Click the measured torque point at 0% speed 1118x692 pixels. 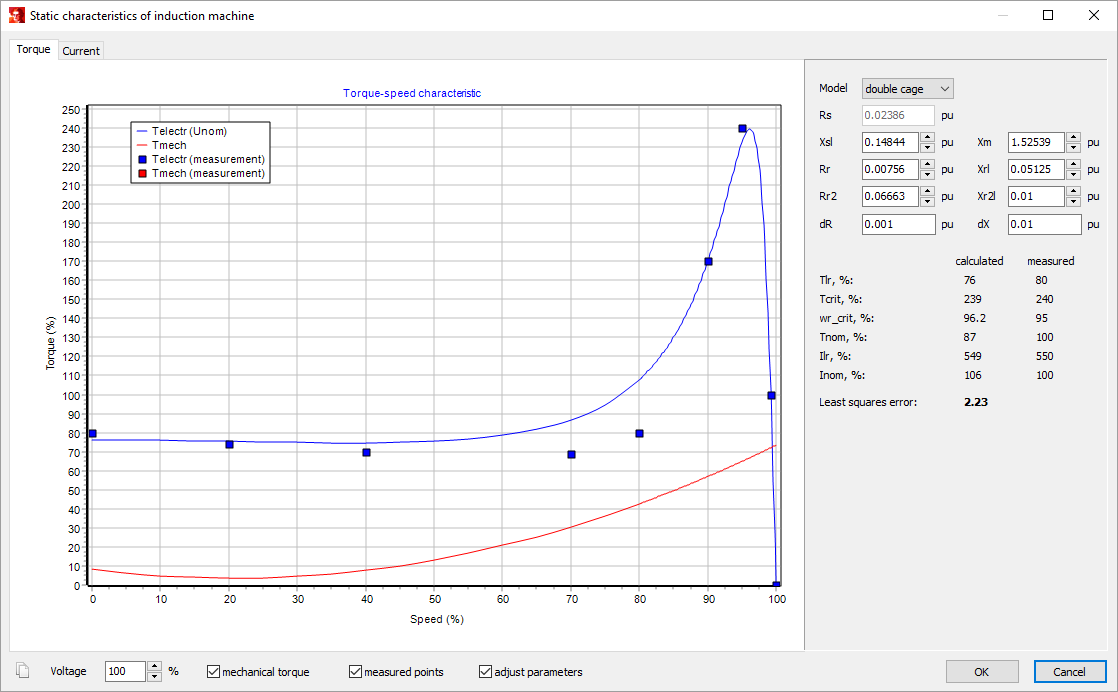(x=93, y=433)
